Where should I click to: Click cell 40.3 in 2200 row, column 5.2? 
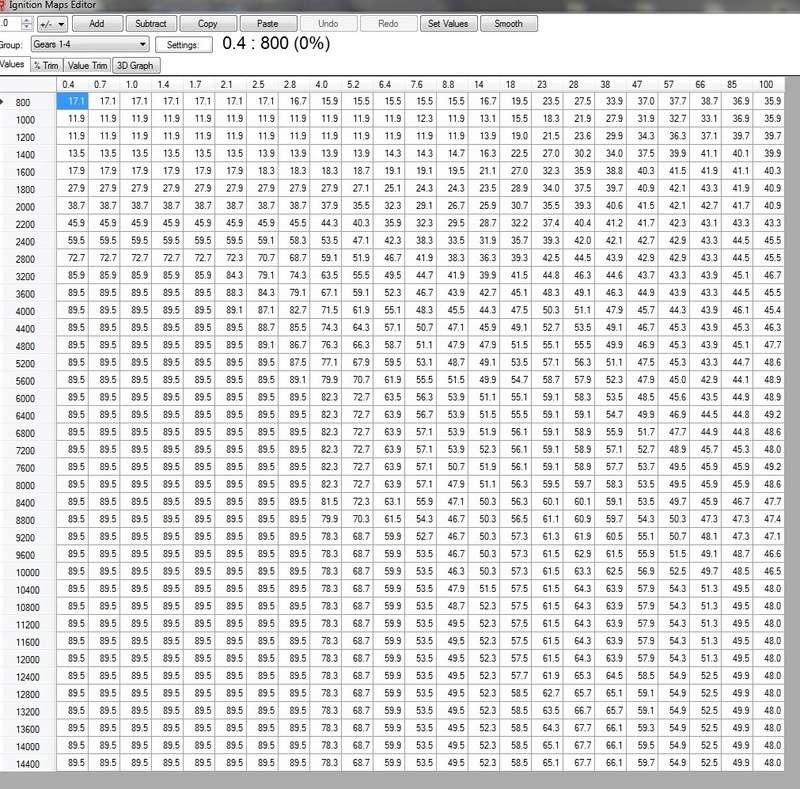click(x=358, y=223)
